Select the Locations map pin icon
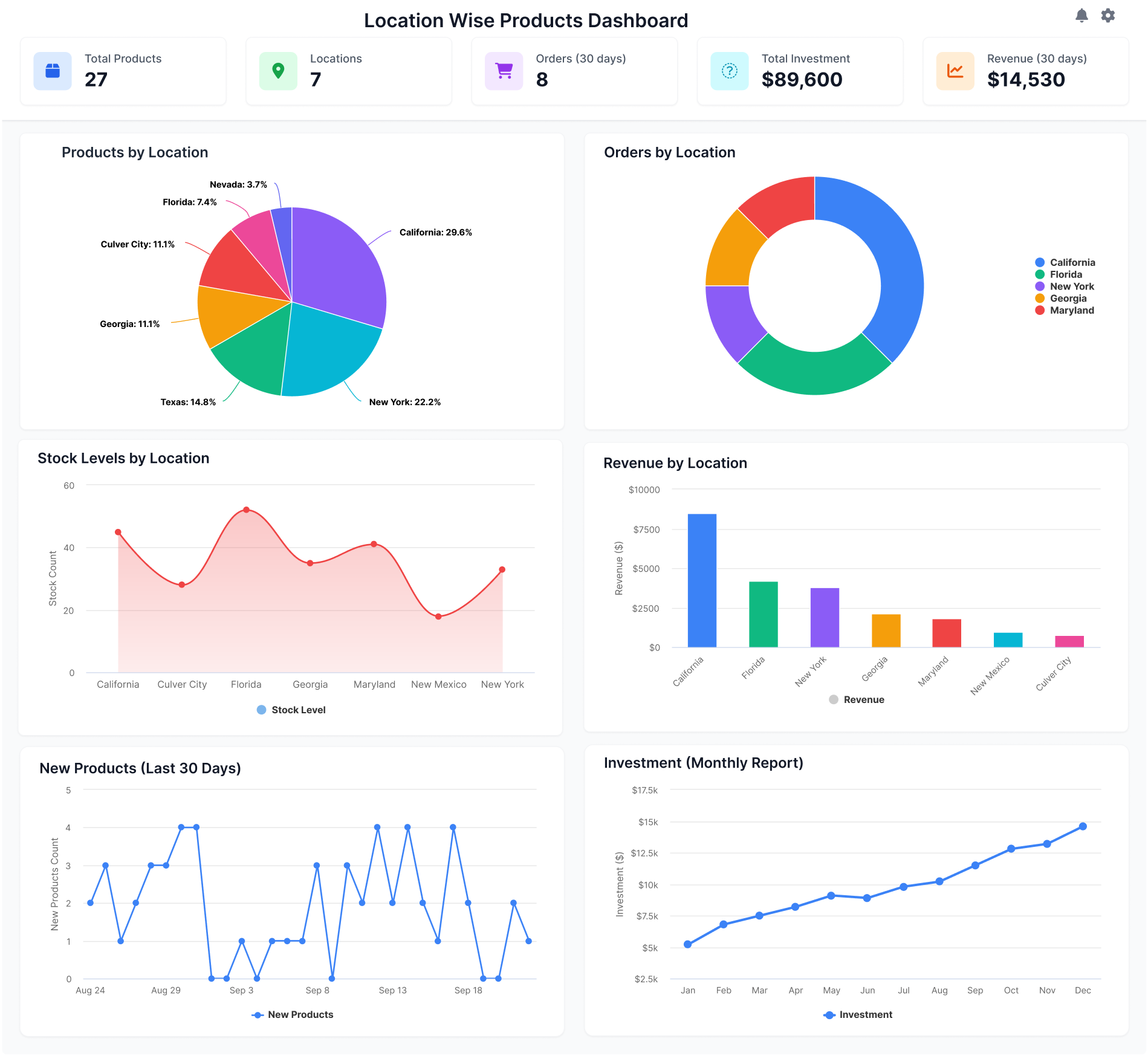This screenshot has height=1056, width=1148. pyautogui.click(x=278, y=71)
